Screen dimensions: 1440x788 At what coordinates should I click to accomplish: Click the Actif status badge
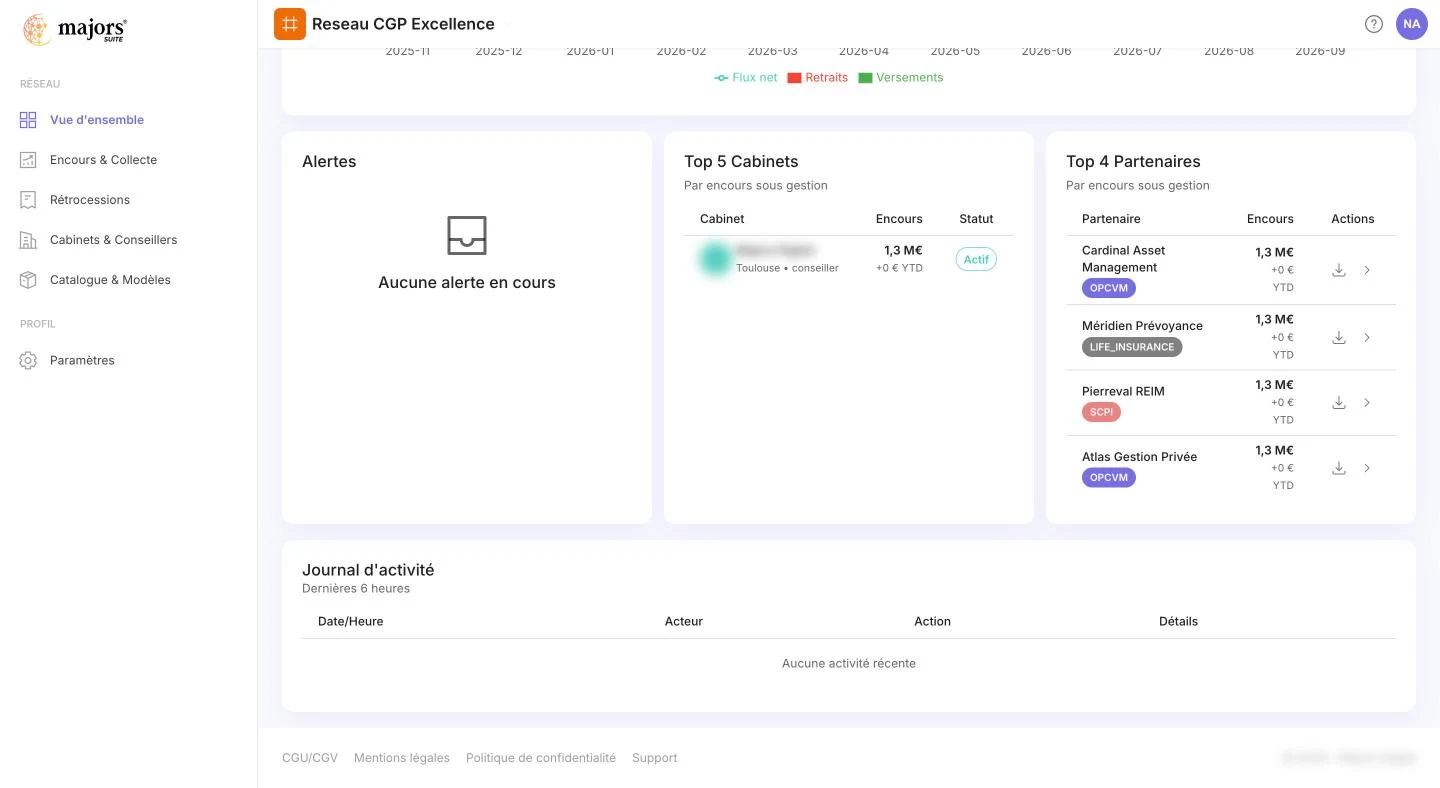976,259
